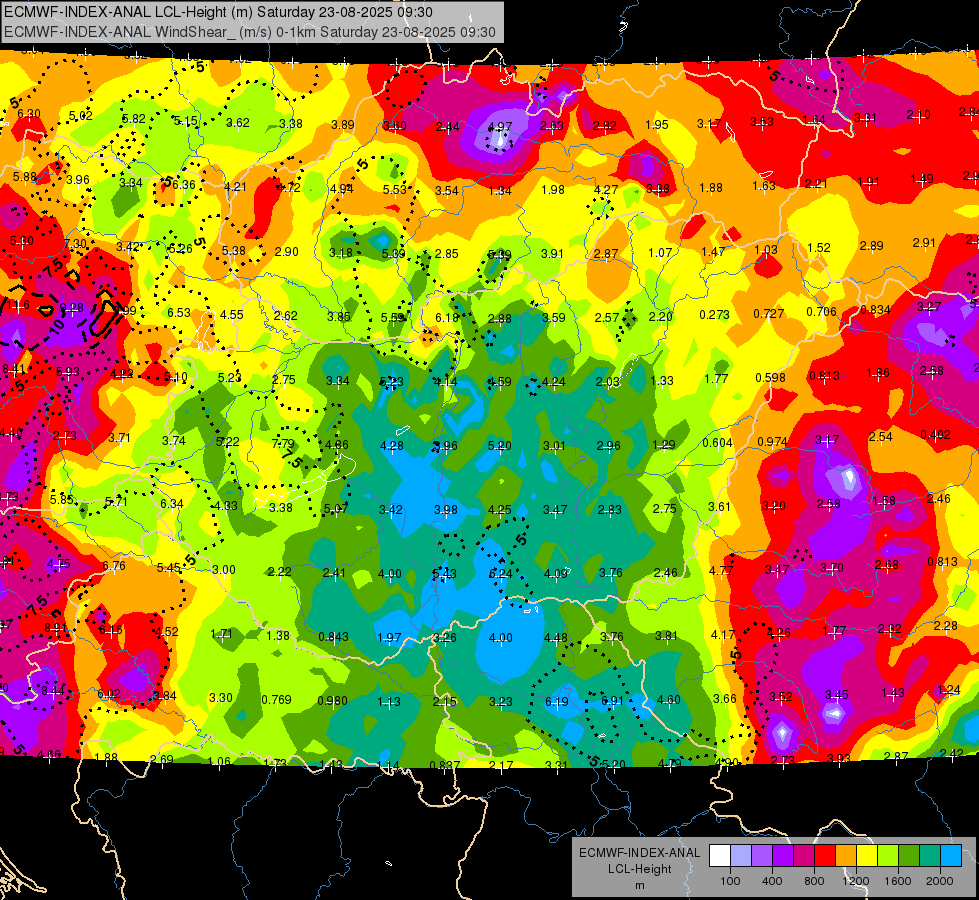
Task: Click the wind shear value 0.843
Action: [x=333, y=637]
